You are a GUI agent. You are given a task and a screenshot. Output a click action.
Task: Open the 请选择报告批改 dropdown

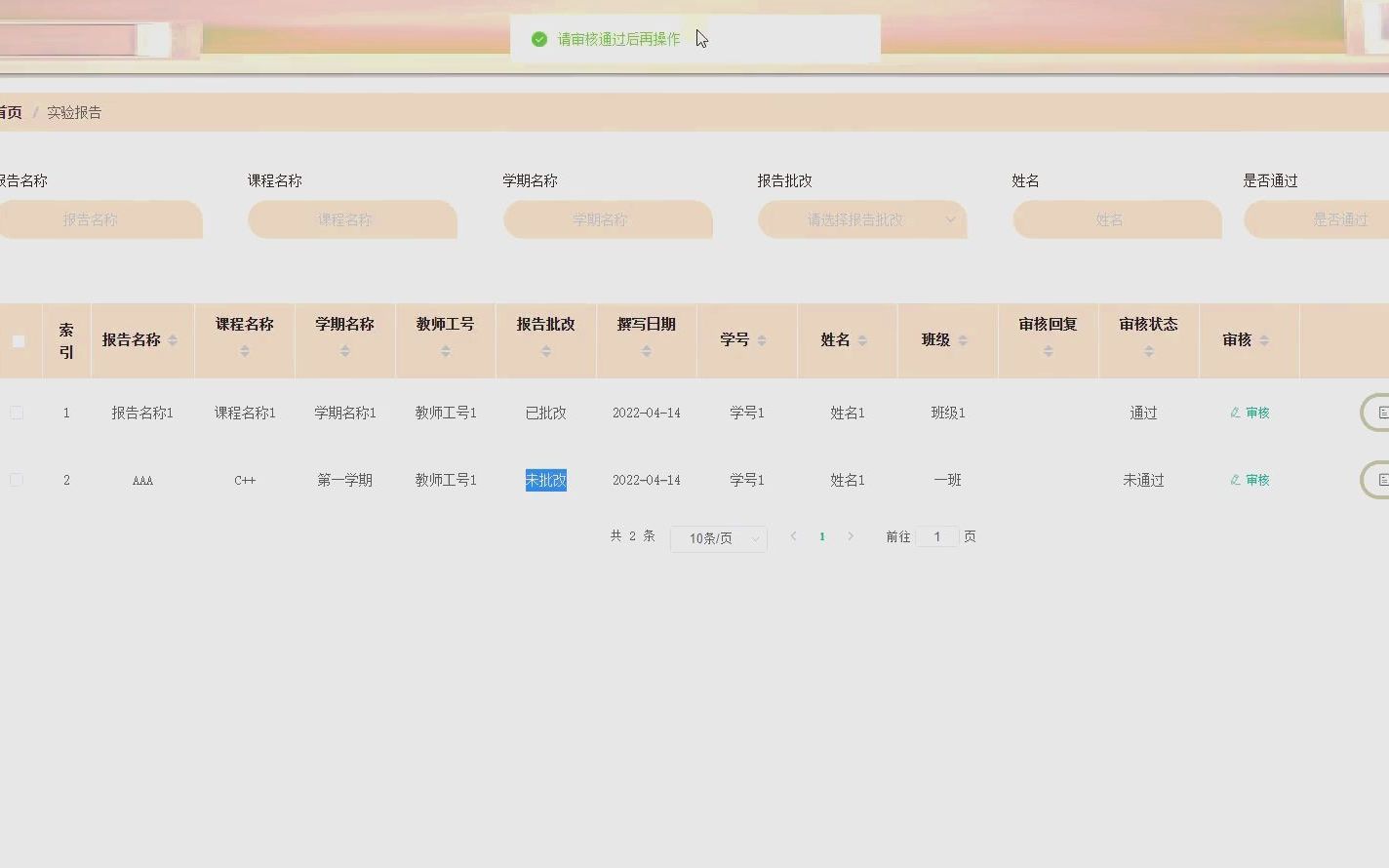[x=862, y=219]
